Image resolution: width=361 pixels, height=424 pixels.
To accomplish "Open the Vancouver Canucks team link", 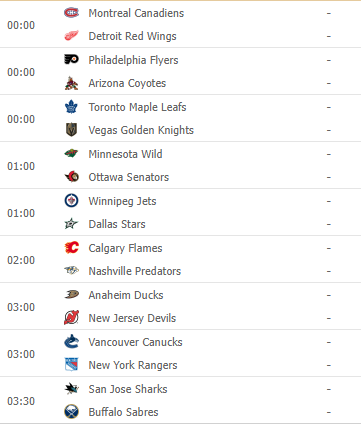I will [x=135, y=342].
